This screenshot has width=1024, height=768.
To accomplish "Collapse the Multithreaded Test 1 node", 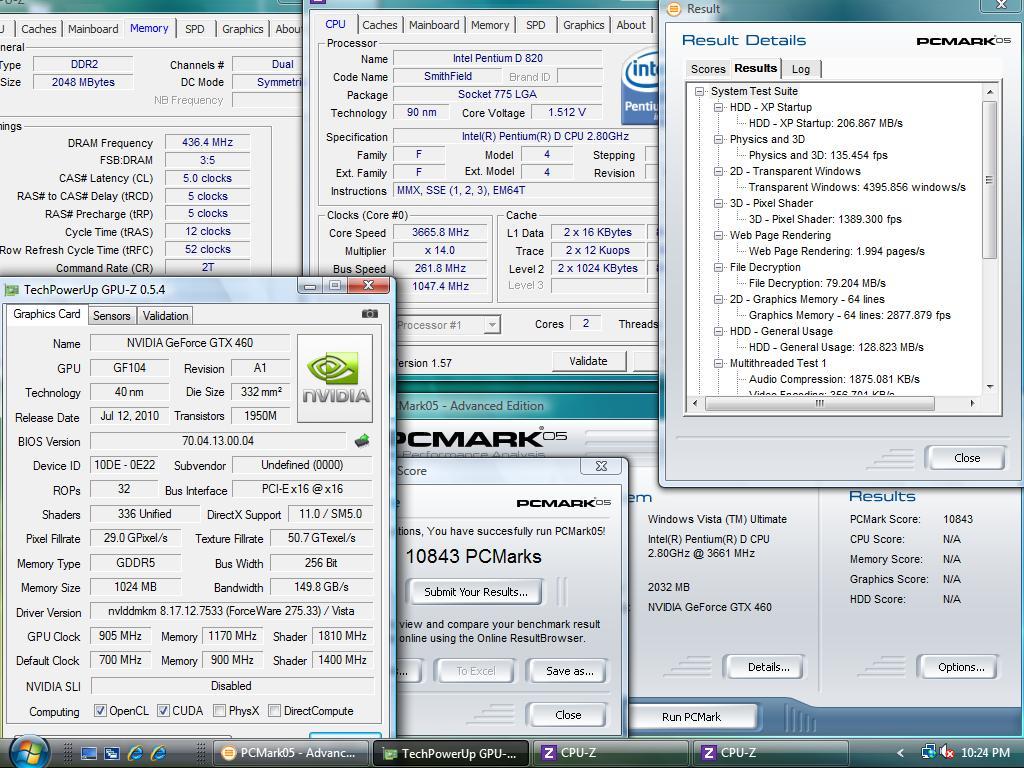I will click(718, 363).
